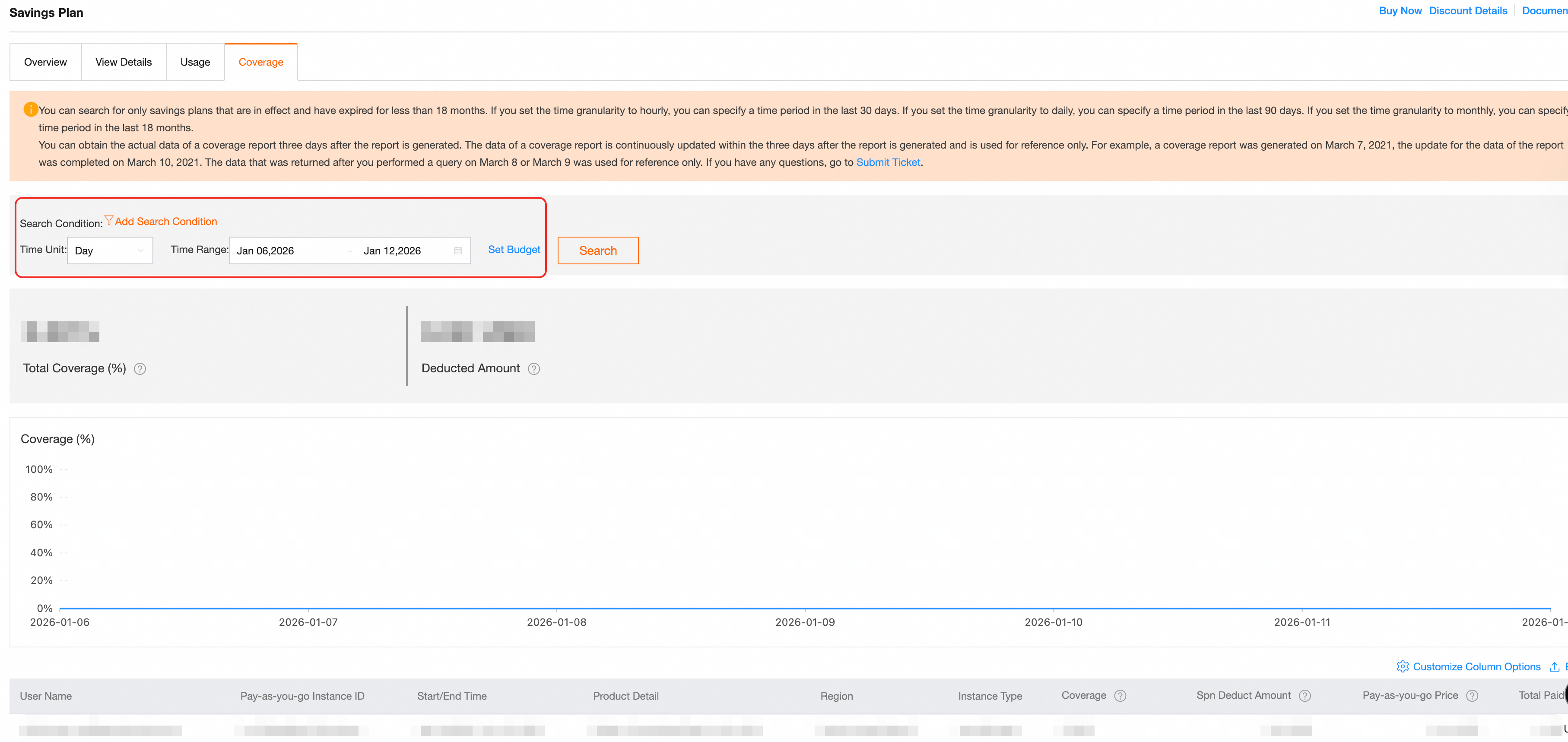Click the export upload icon above the table
This screenshot has height=742, width=1568.
pos(1554,666)
